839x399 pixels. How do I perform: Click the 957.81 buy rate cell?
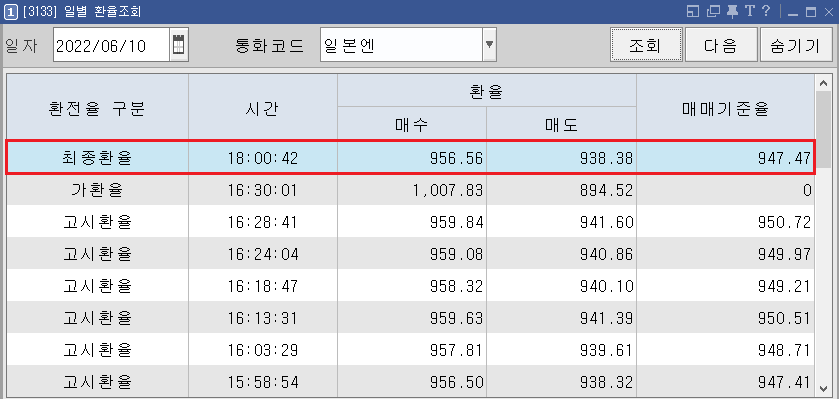[x=412, y=350]
